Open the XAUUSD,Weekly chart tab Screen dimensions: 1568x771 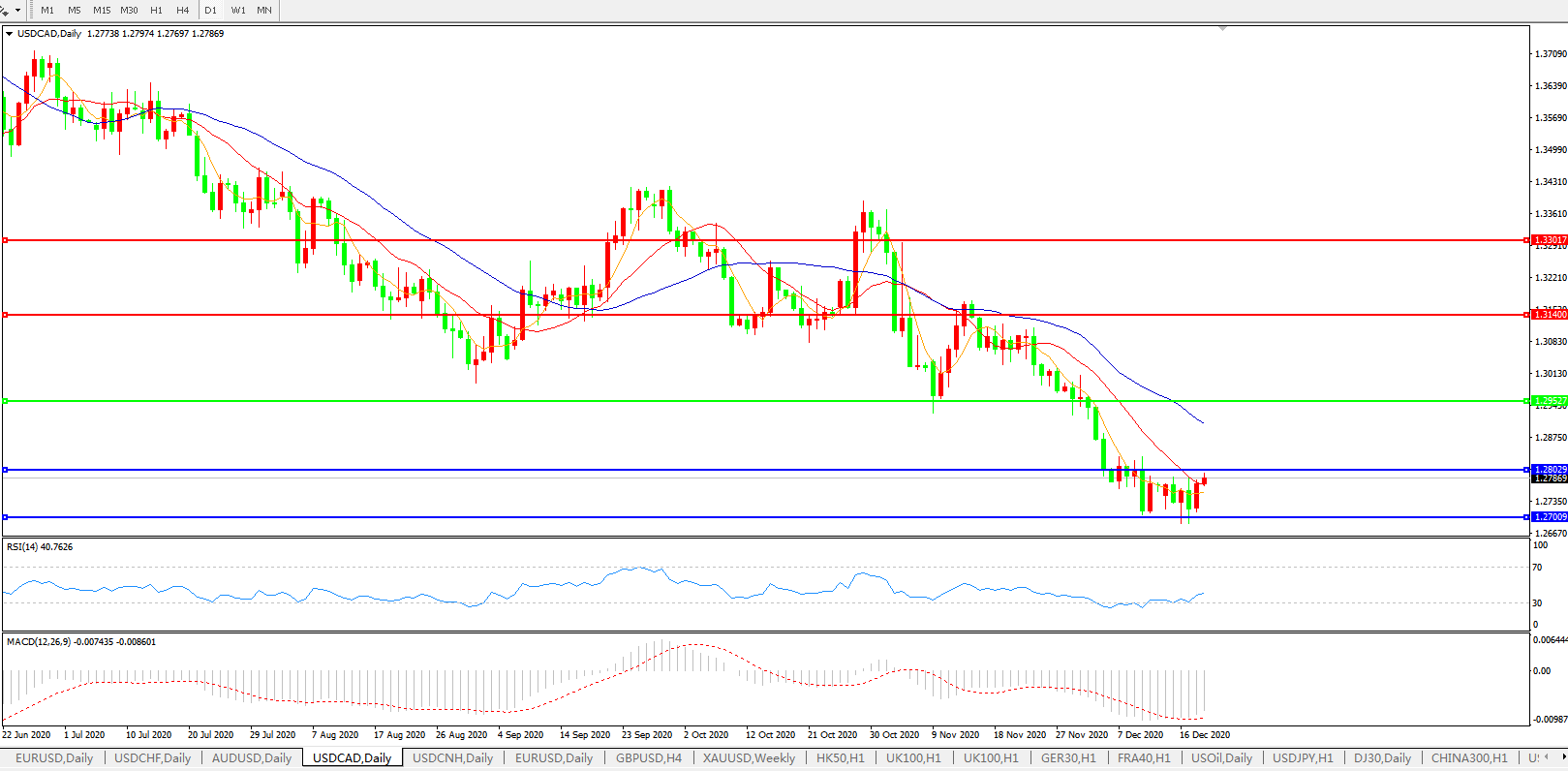point(749,758)
